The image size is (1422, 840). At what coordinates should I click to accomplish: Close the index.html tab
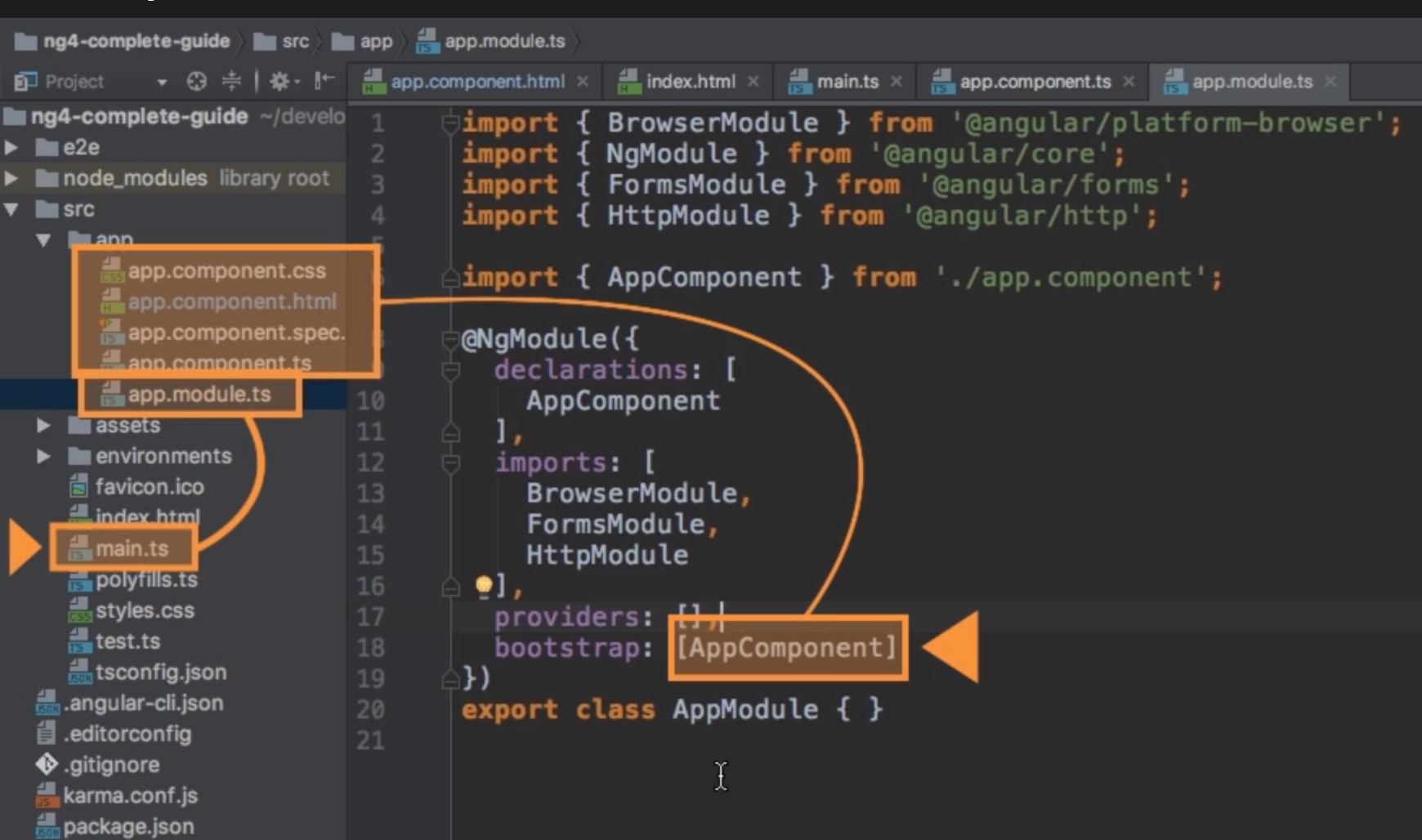pyautogui.click(x=753, y=82)
